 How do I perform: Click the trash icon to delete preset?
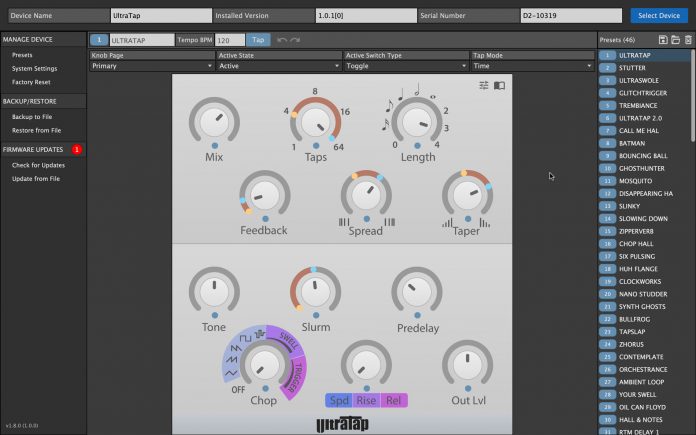click(687, 39)
